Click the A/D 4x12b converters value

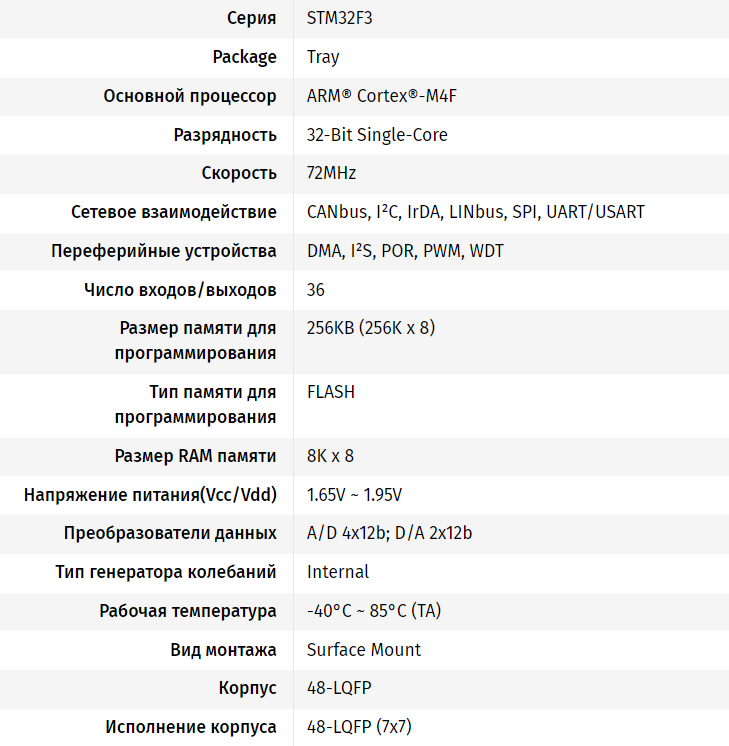[x=389, y=533]
